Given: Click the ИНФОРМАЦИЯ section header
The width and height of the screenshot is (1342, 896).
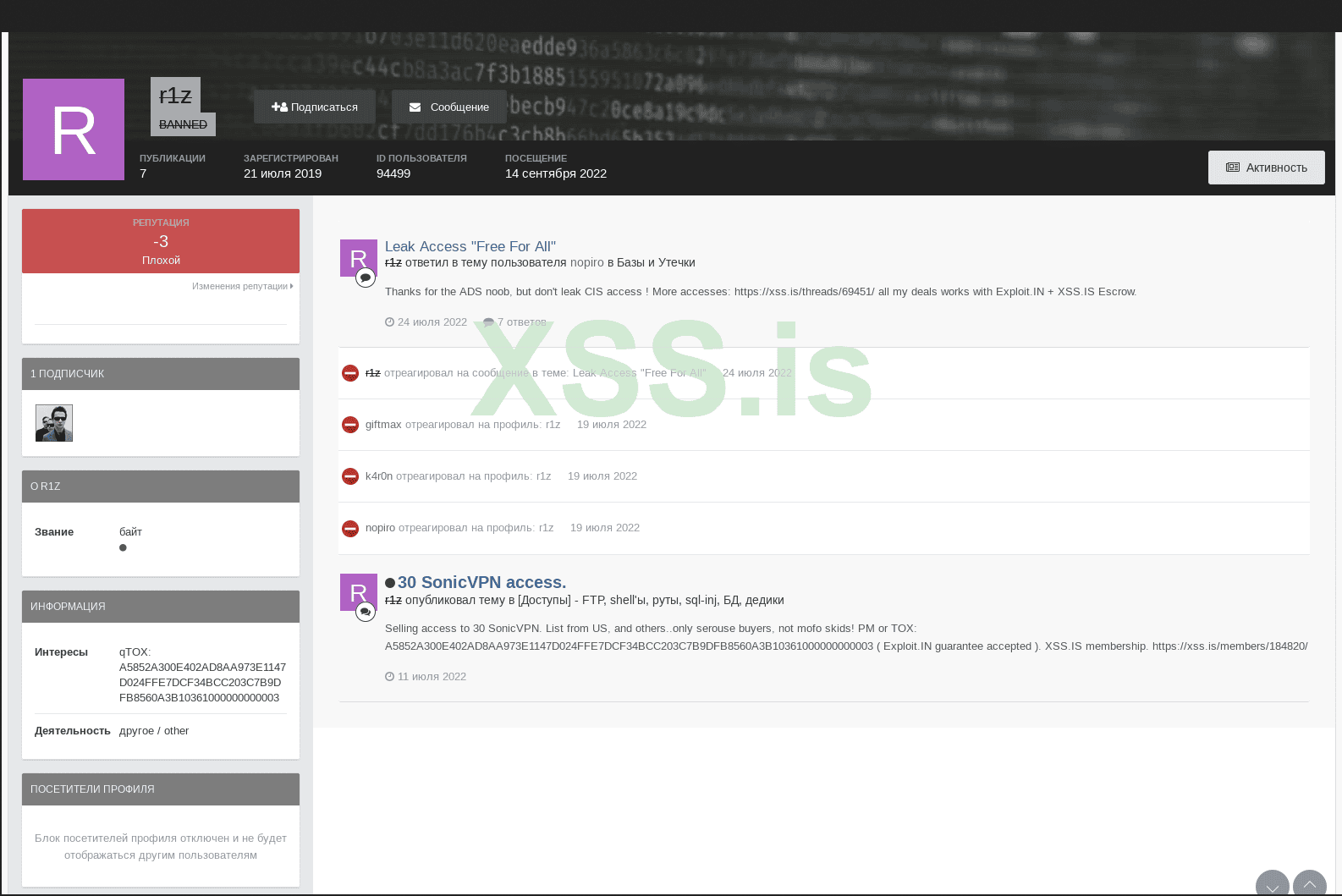Looking at the screenshot, I should tap(161, 607).
